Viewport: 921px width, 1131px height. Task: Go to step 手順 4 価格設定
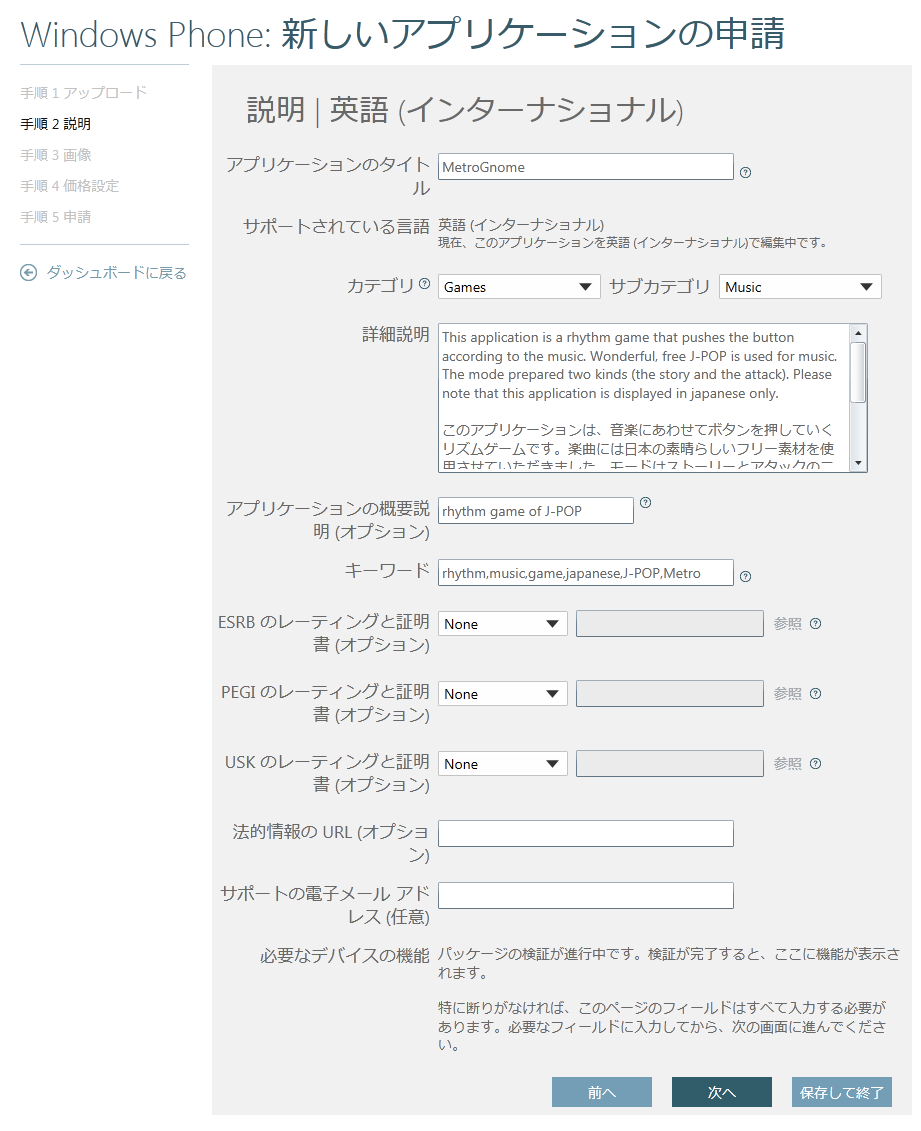coord(69,185)
